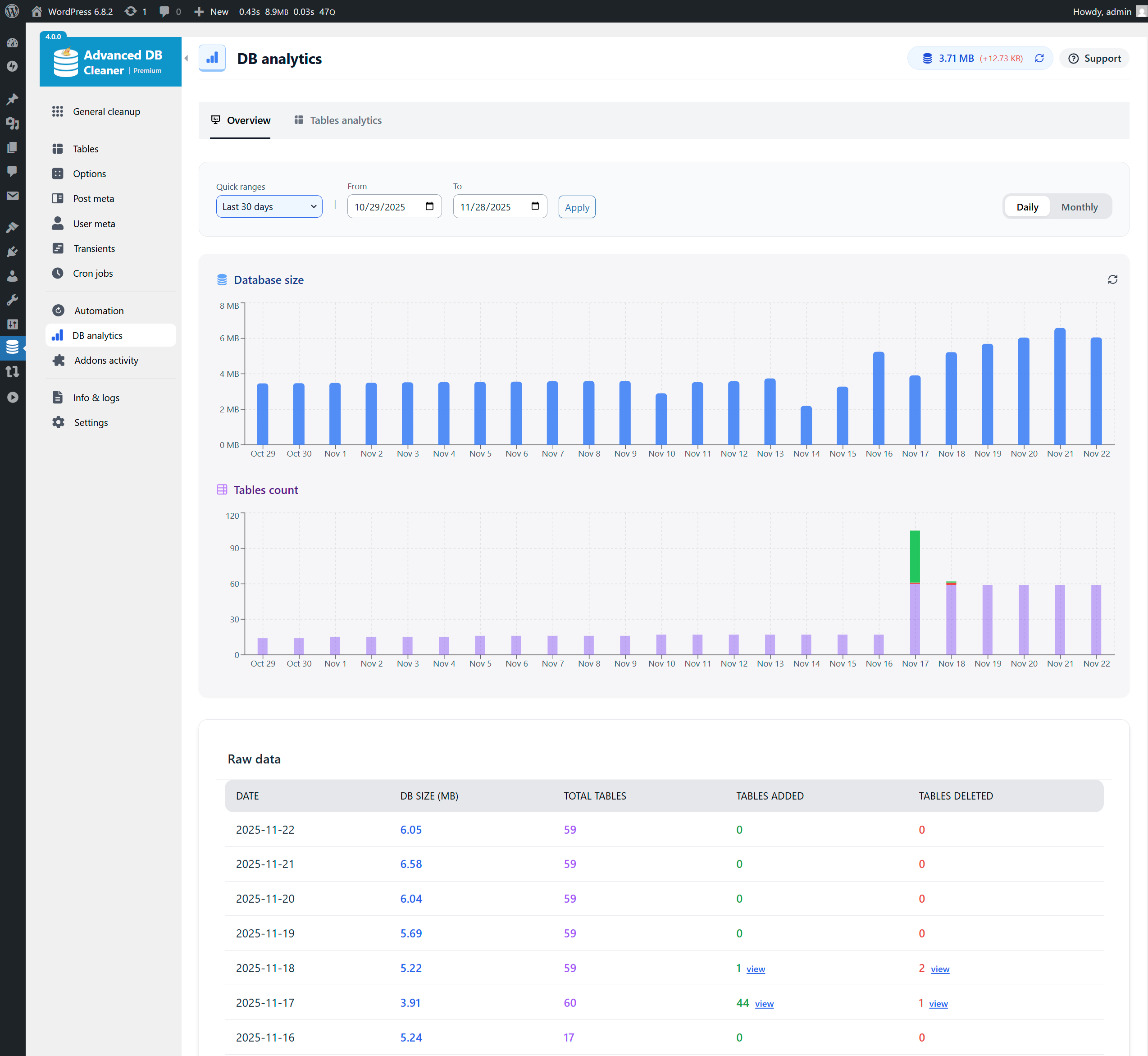Open the Quick ranges dropdown
Screen dimensions: 1148x1056
(269, 206)
